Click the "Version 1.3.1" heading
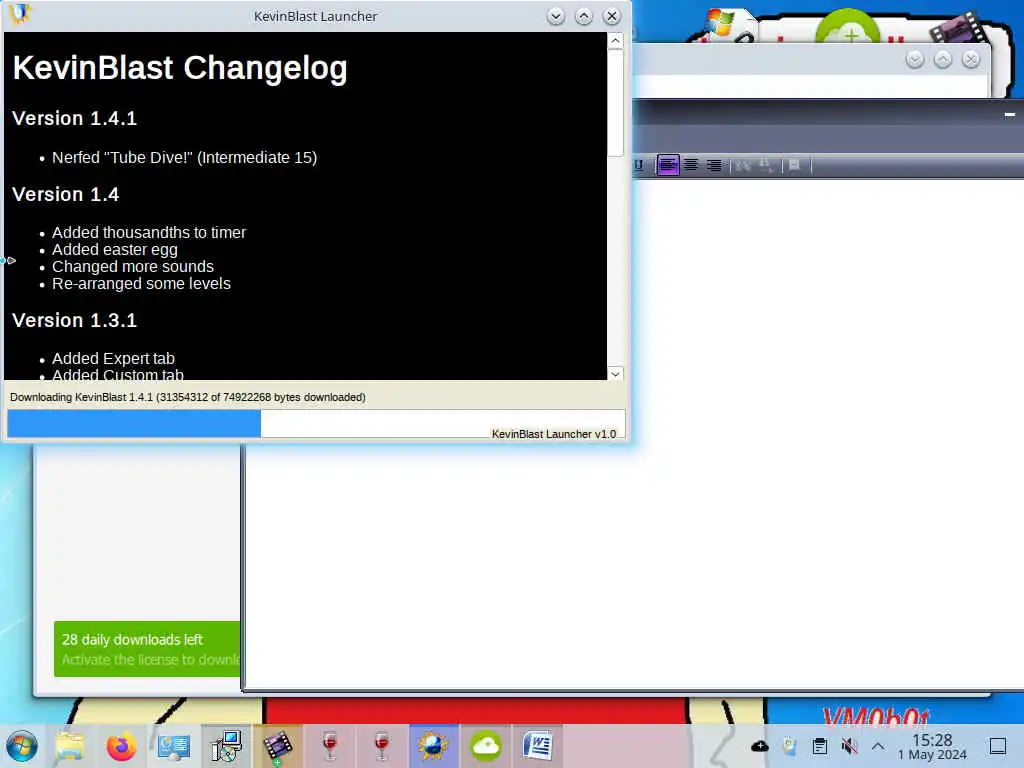This screenshot has height=768, width=1024. tap(74, 320)
